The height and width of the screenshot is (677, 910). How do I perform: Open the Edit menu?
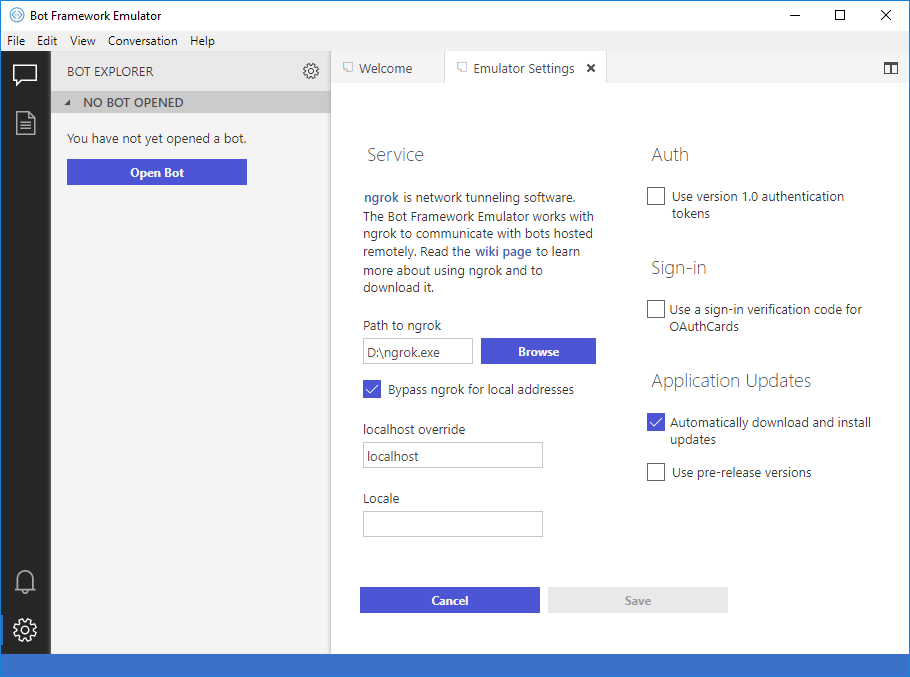click(47, 41)
